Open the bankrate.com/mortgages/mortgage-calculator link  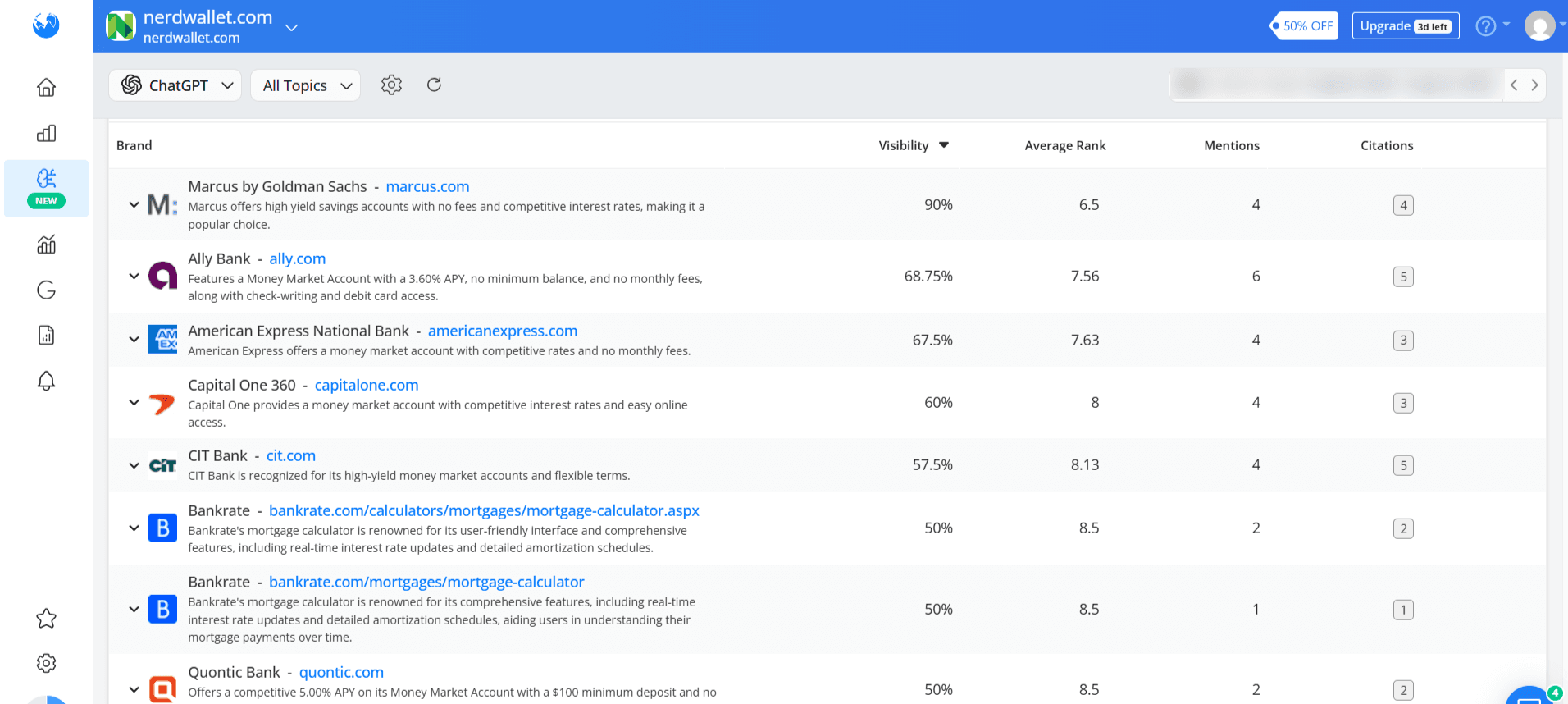[426, 582]
